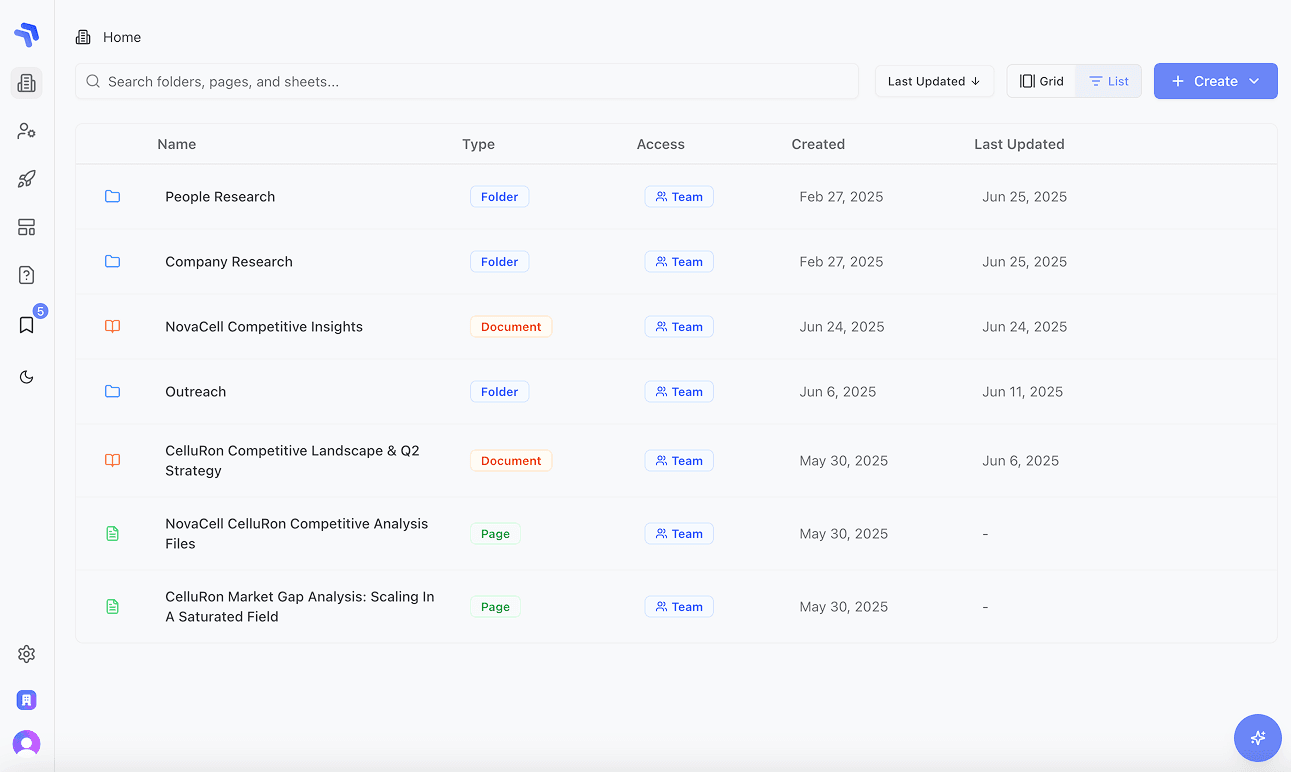The width and height of the screenshot is (1291, 772).
Task: Click created date Jun 24, 2025
Action: (842, 327)
